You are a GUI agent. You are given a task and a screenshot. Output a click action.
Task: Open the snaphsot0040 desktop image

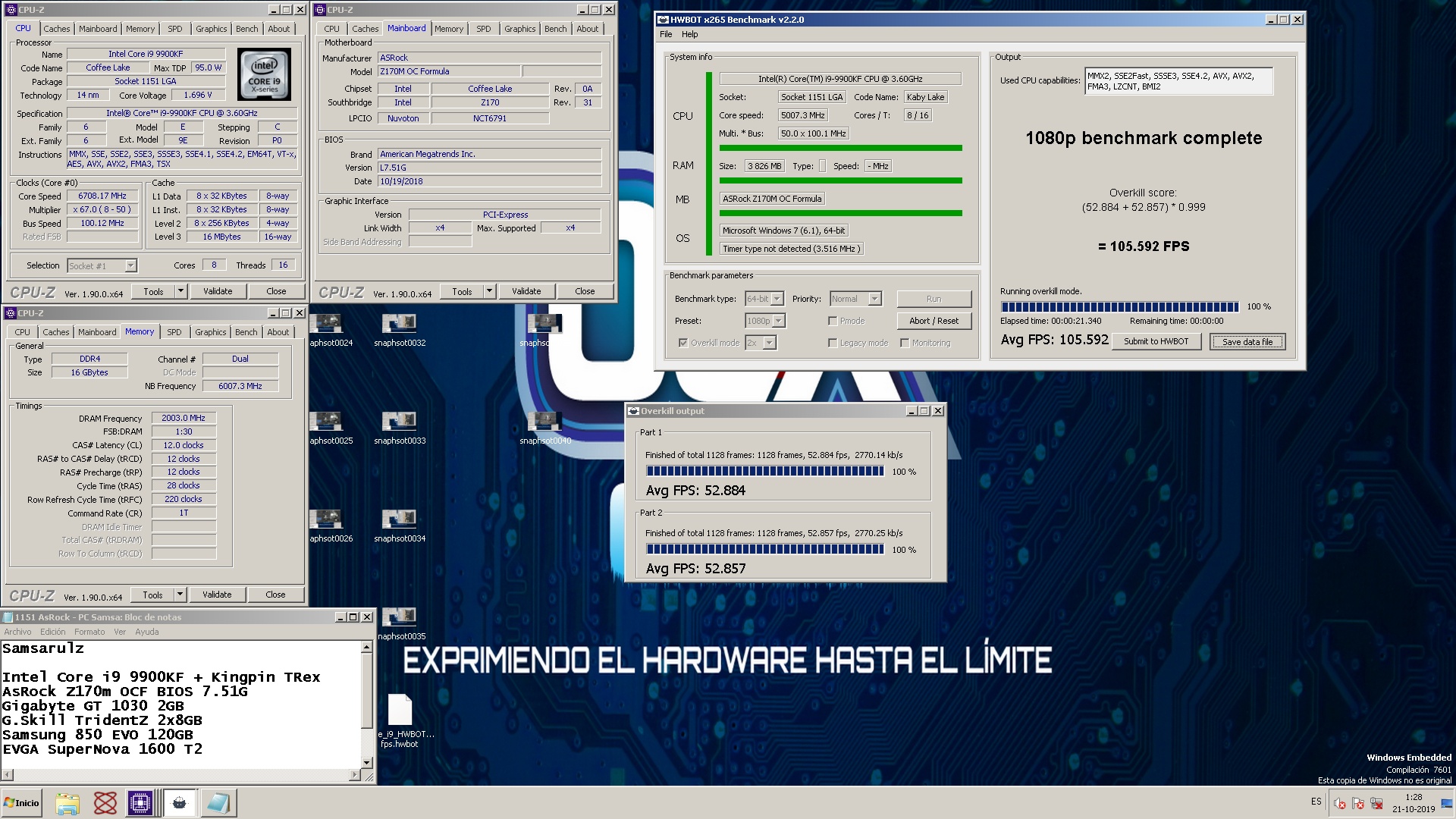544,428
